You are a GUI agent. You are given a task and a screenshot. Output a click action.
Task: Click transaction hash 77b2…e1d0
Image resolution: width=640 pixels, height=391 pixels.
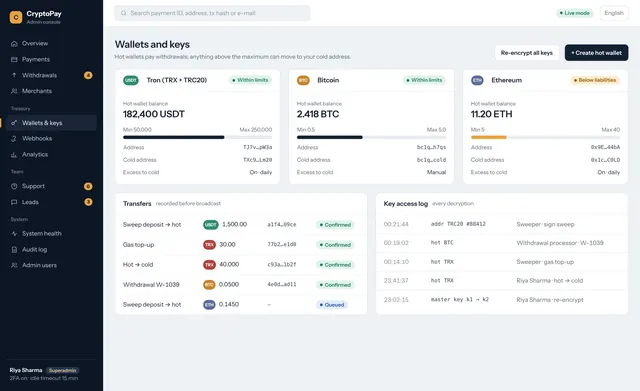click(282, 244)
